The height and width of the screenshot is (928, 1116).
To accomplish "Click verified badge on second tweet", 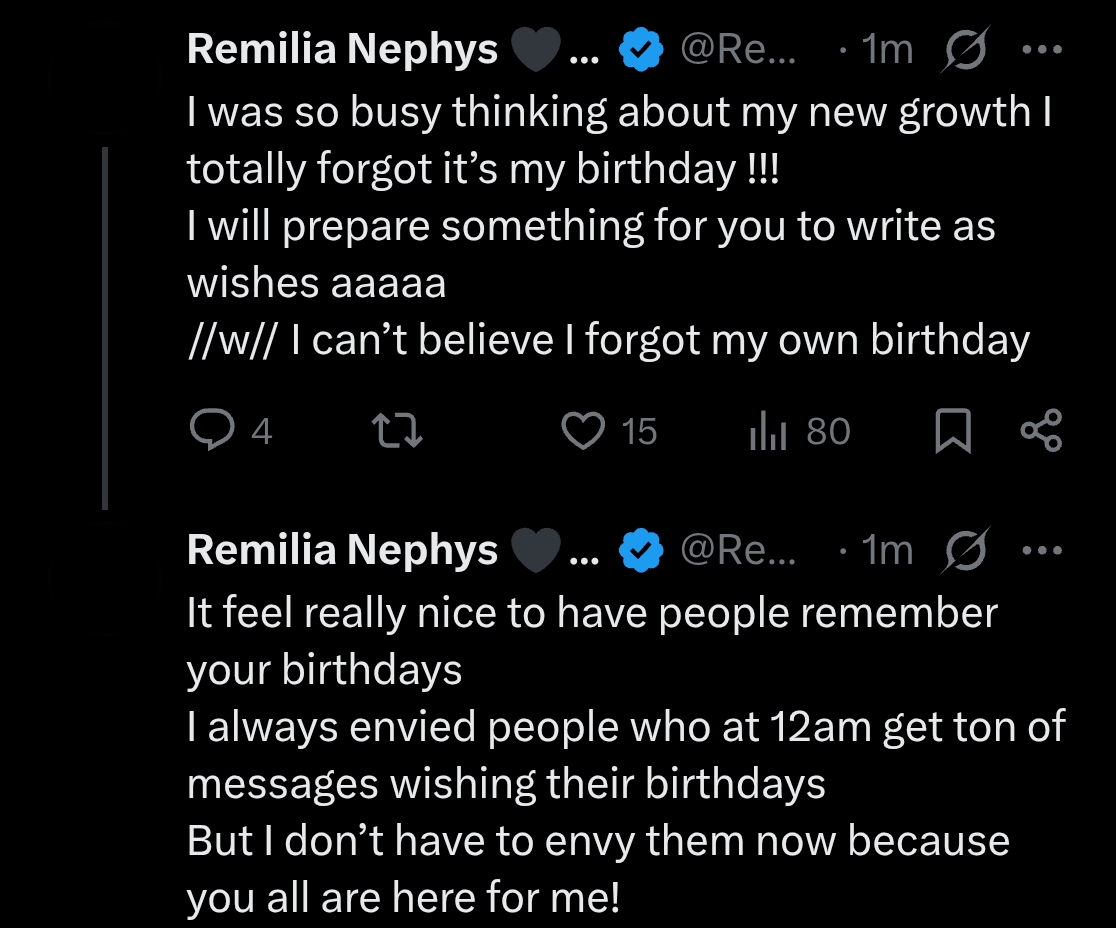I will [x=642, y=549].
